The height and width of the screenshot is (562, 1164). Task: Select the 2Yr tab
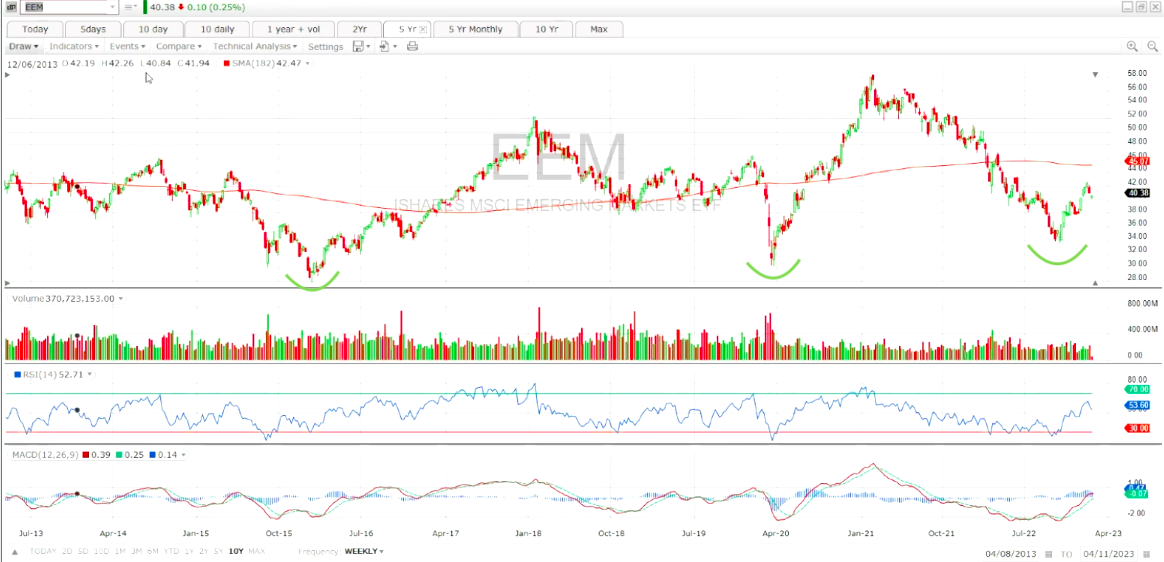[x=359, y=29]
